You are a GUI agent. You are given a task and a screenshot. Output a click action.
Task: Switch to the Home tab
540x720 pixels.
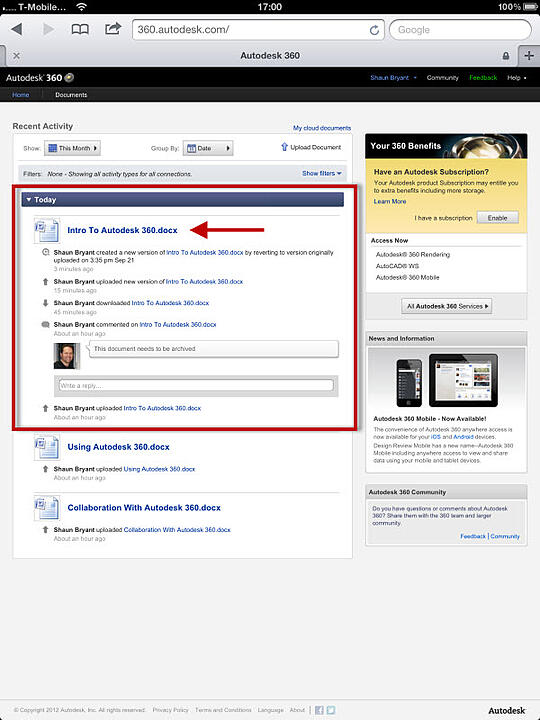(x=21, y=95)
